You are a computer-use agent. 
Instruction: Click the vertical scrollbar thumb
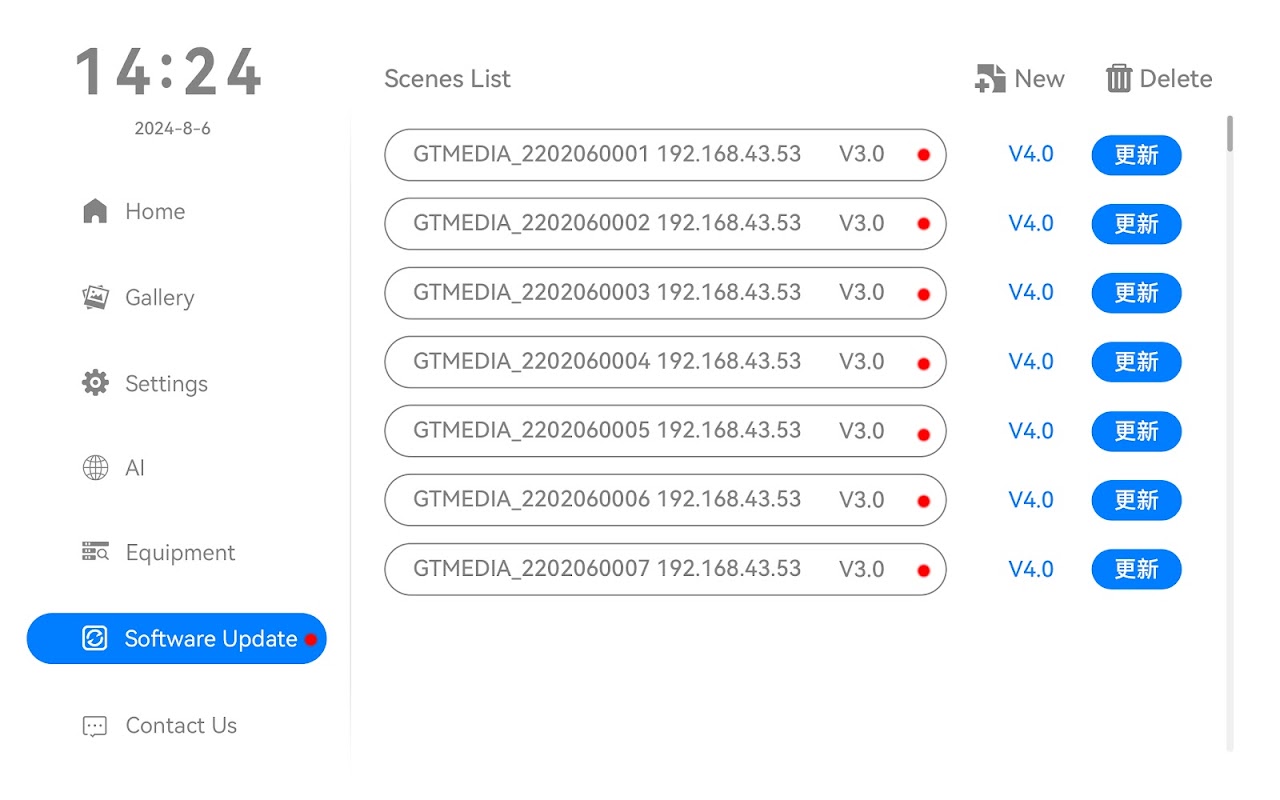[1230, 134]
